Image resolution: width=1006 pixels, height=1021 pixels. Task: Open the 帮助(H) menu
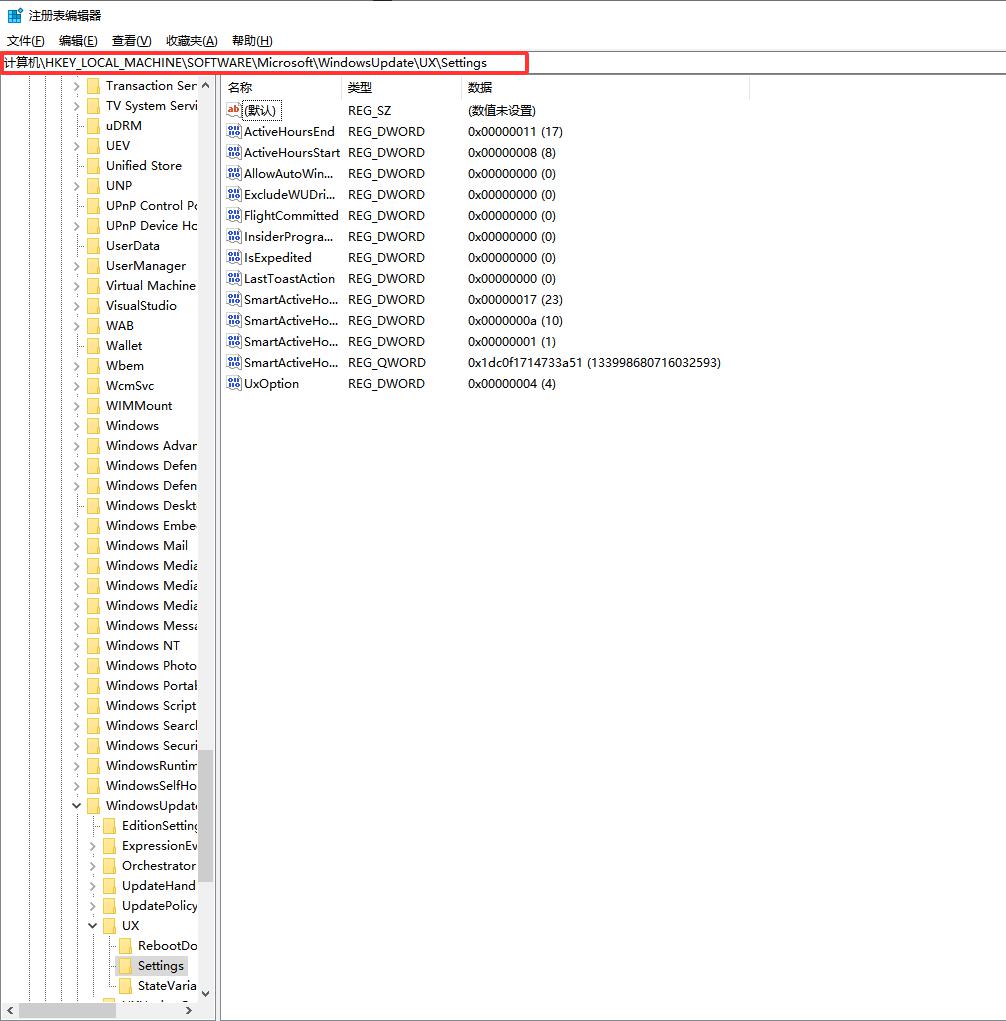click(252, 41)
